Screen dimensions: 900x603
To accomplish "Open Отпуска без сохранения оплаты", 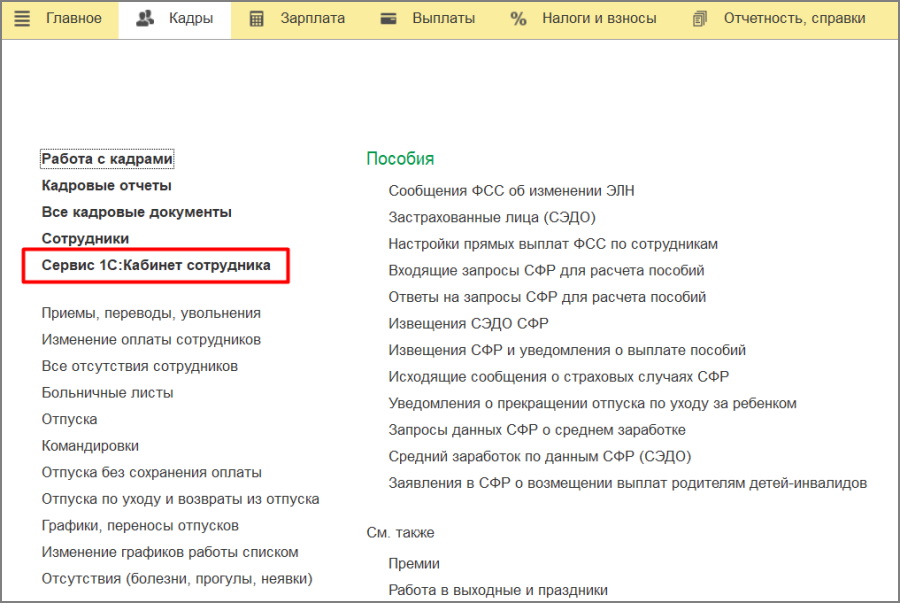I will [152, 472].
